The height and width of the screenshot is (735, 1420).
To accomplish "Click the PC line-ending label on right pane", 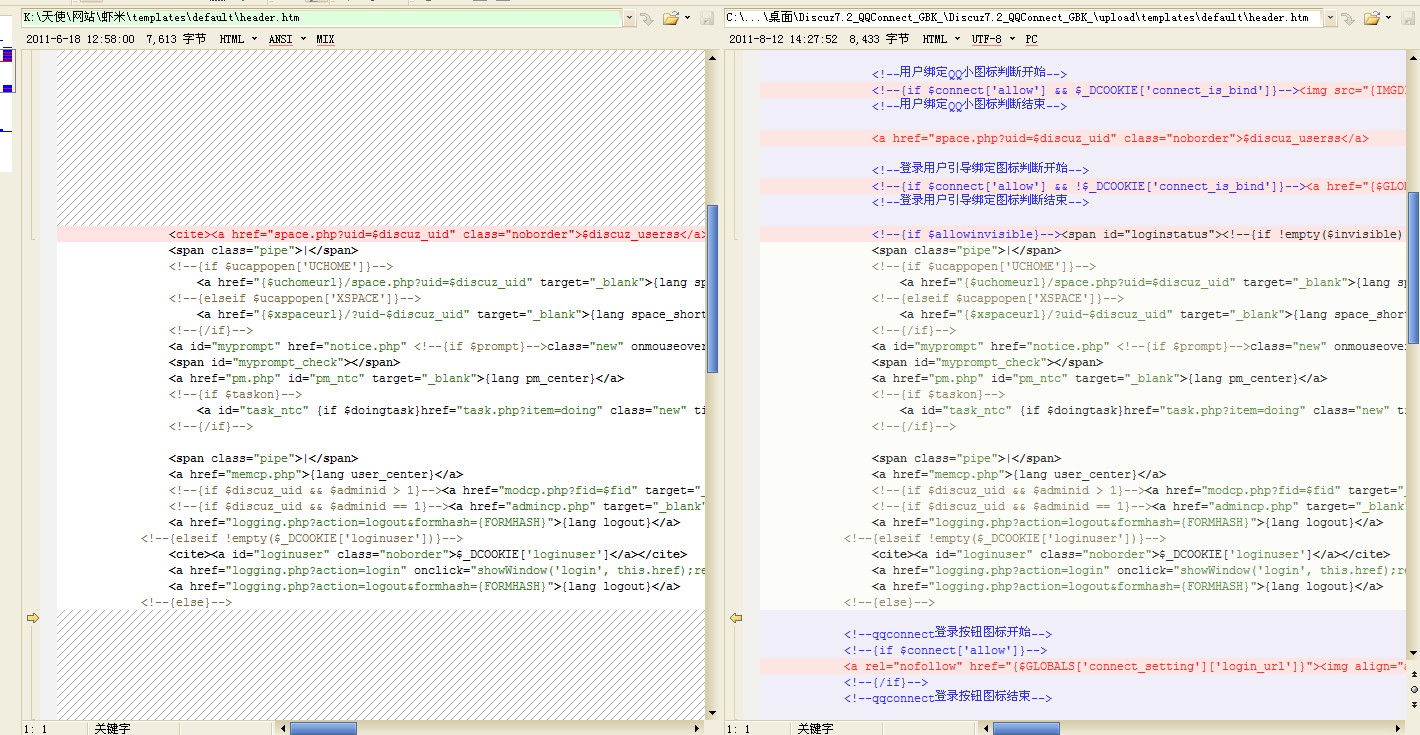I will 1031,39.
